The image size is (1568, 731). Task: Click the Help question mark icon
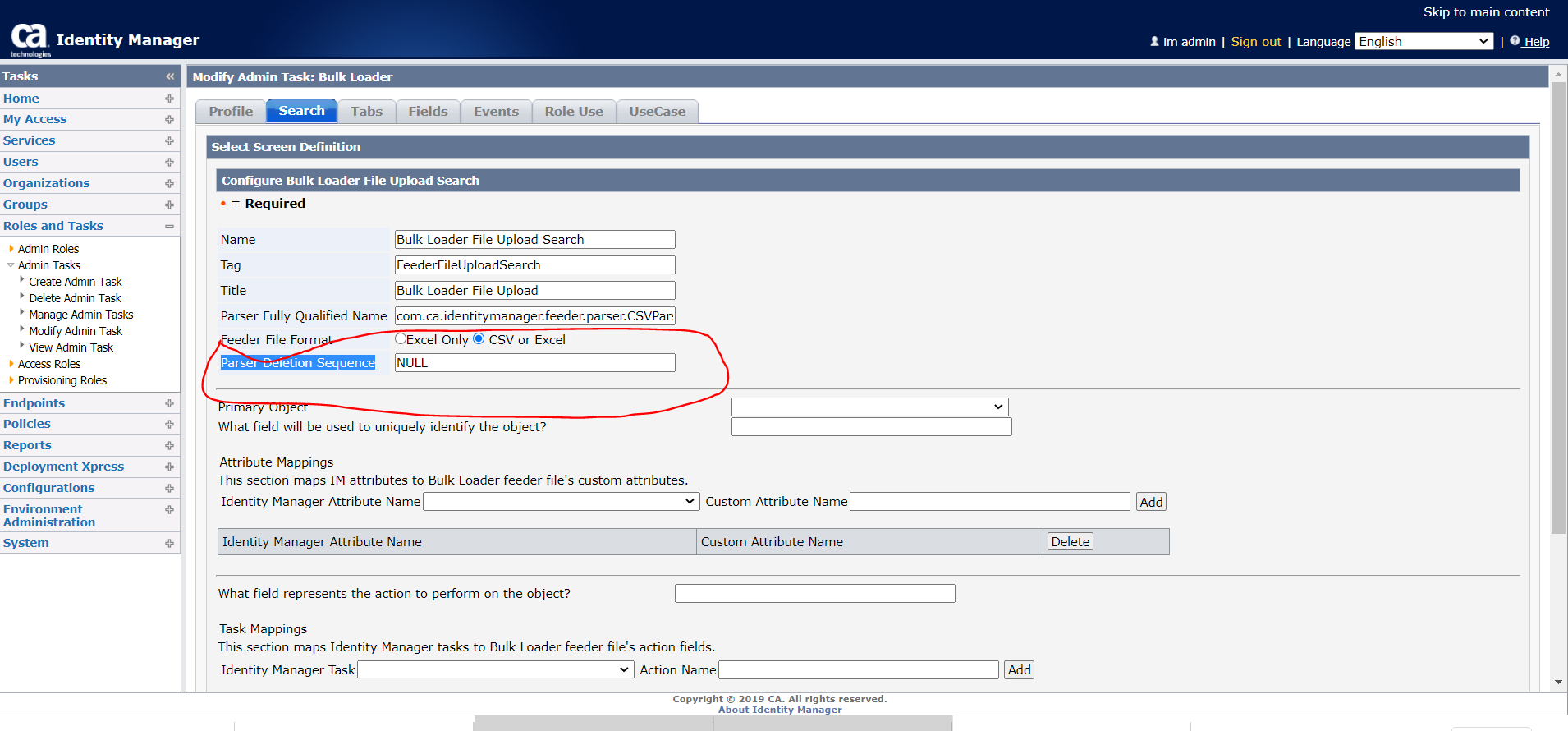1515,41
